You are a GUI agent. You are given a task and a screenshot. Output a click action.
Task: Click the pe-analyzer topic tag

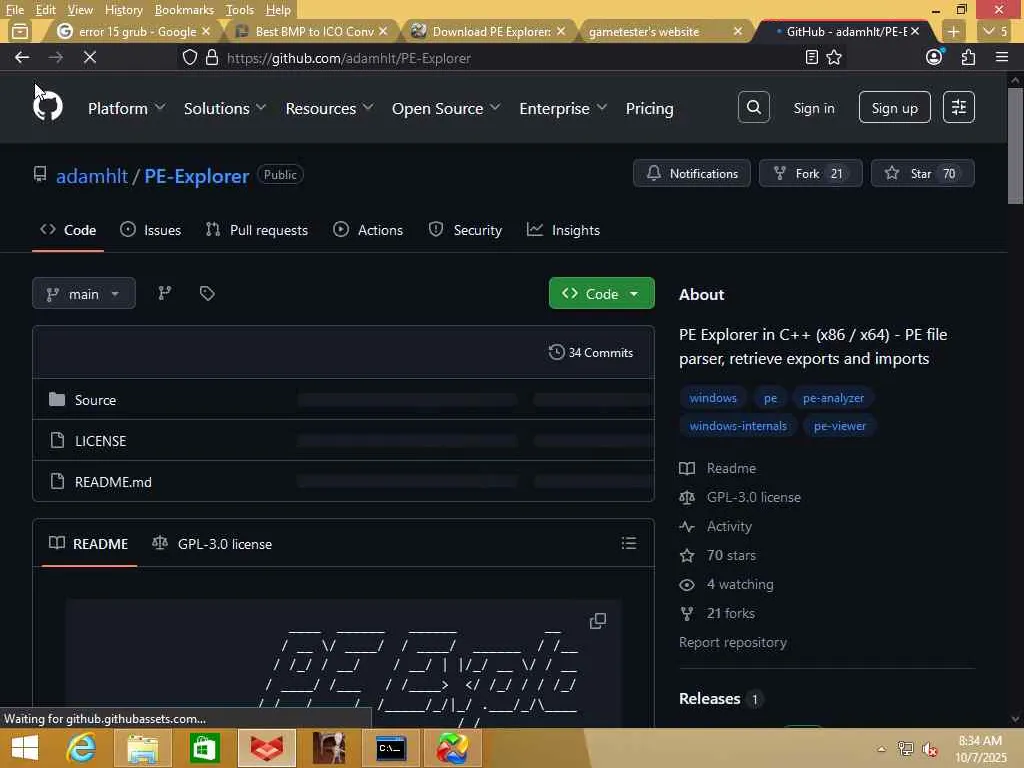pos(833,398)
